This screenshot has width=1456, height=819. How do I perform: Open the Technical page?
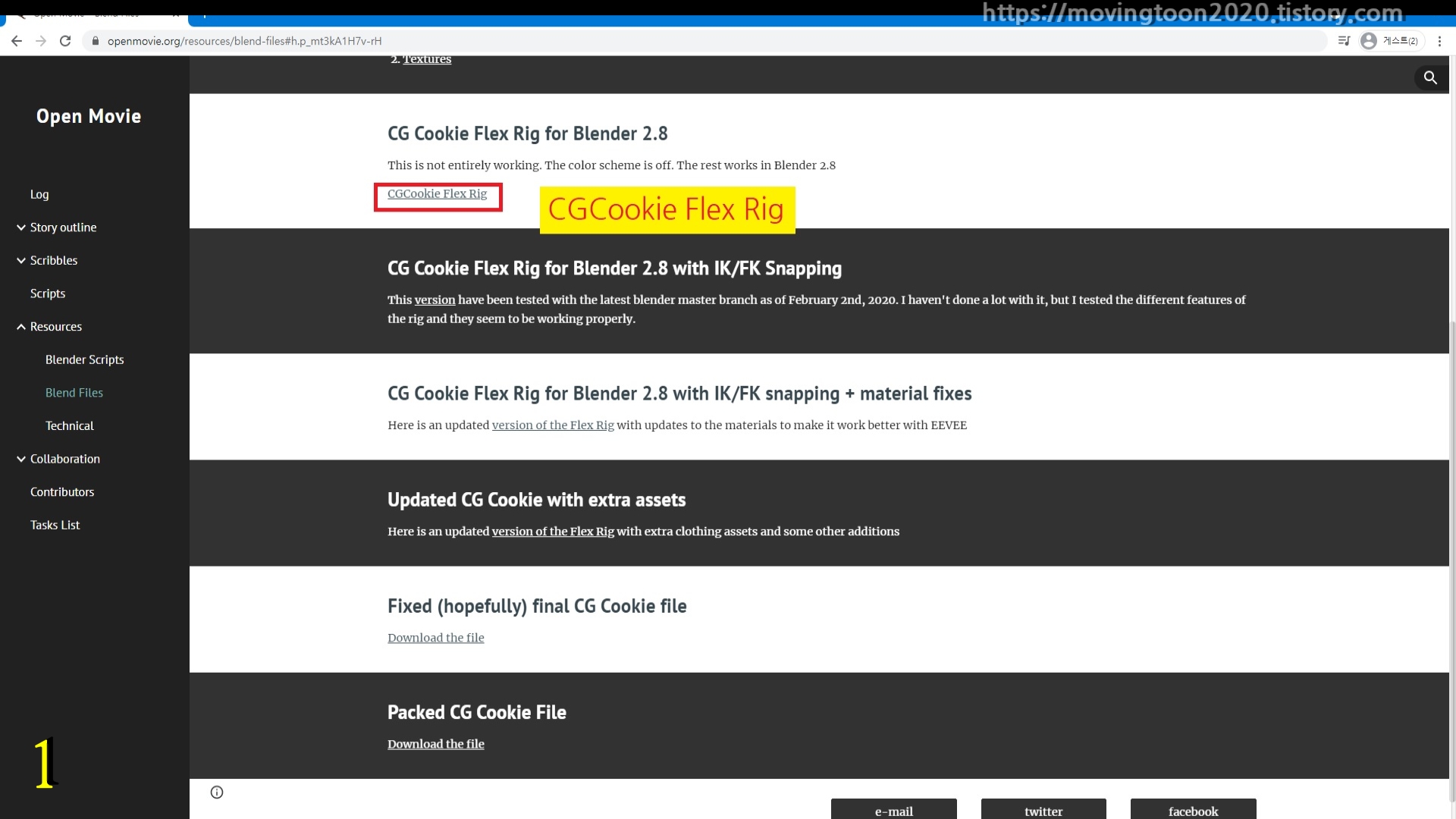[x=70, y=425]
